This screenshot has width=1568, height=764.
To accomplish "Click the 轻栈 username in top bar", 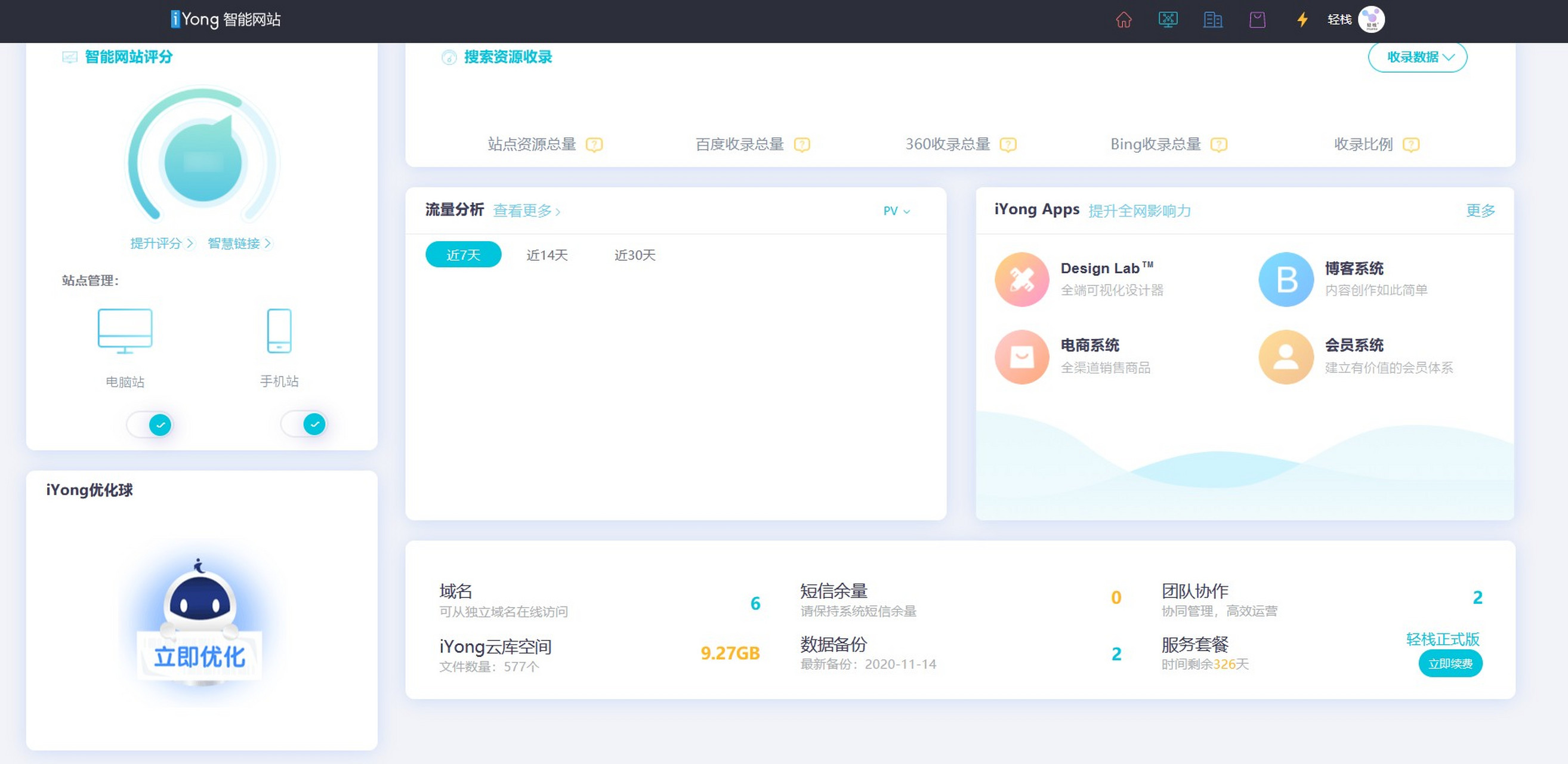I will (1339, 20).
